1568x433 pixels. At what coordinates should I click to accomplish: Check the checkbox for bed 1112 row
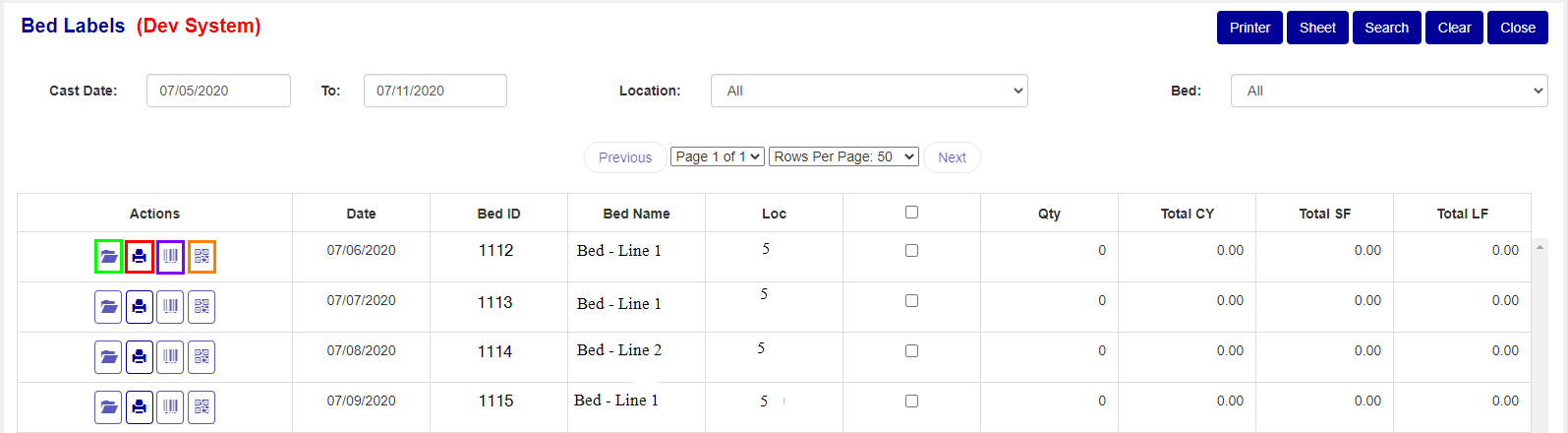click(911, 251)
